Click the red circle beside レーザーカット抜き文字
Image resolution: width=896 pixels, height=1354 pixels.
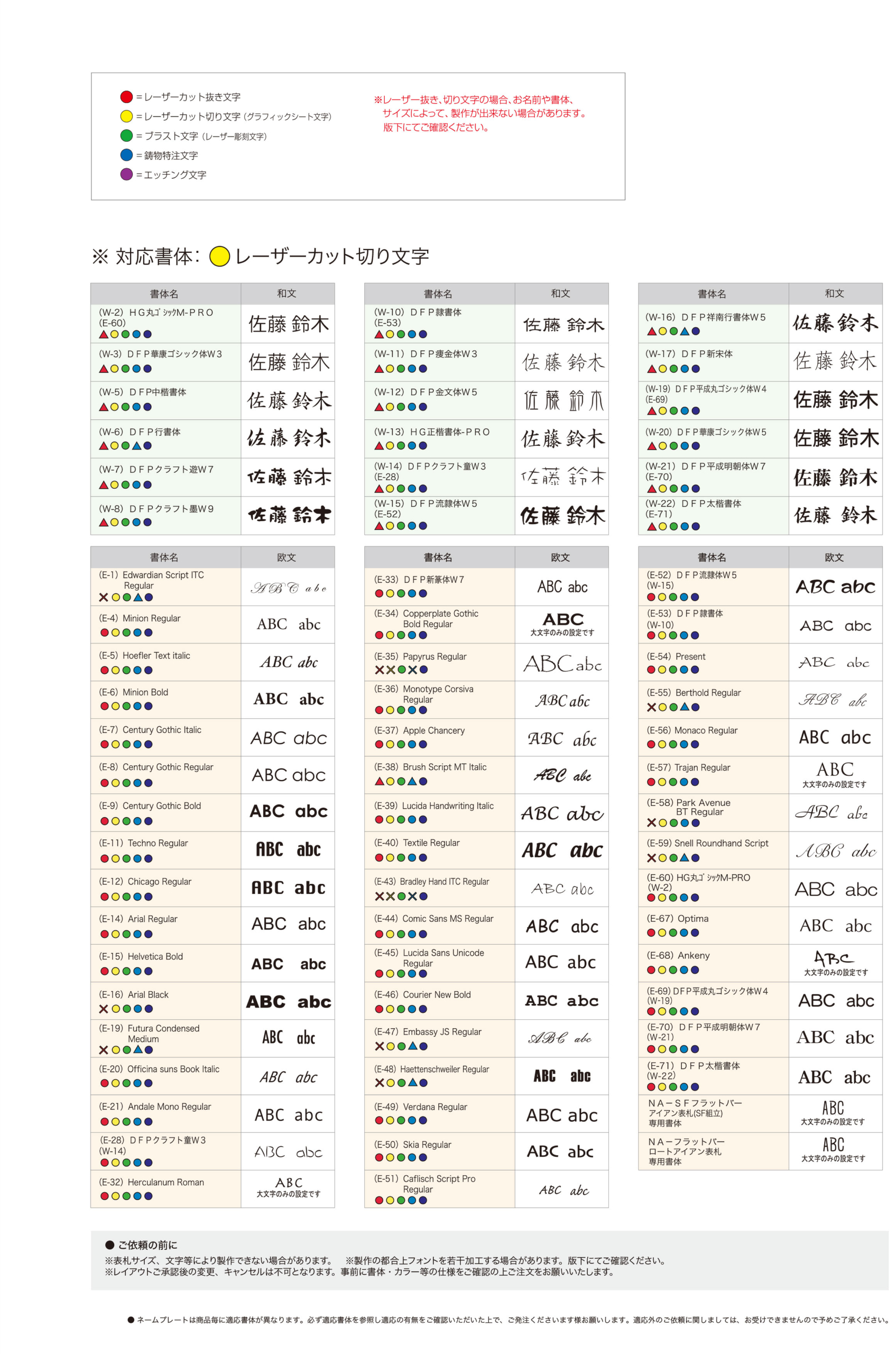126,97
